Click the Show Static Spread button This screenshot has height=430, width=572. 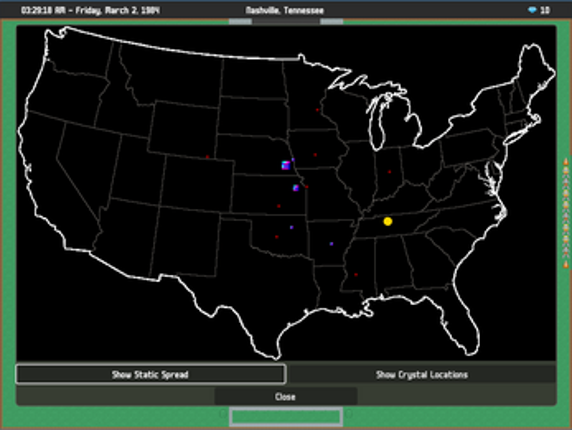click(x=151, y=374)
